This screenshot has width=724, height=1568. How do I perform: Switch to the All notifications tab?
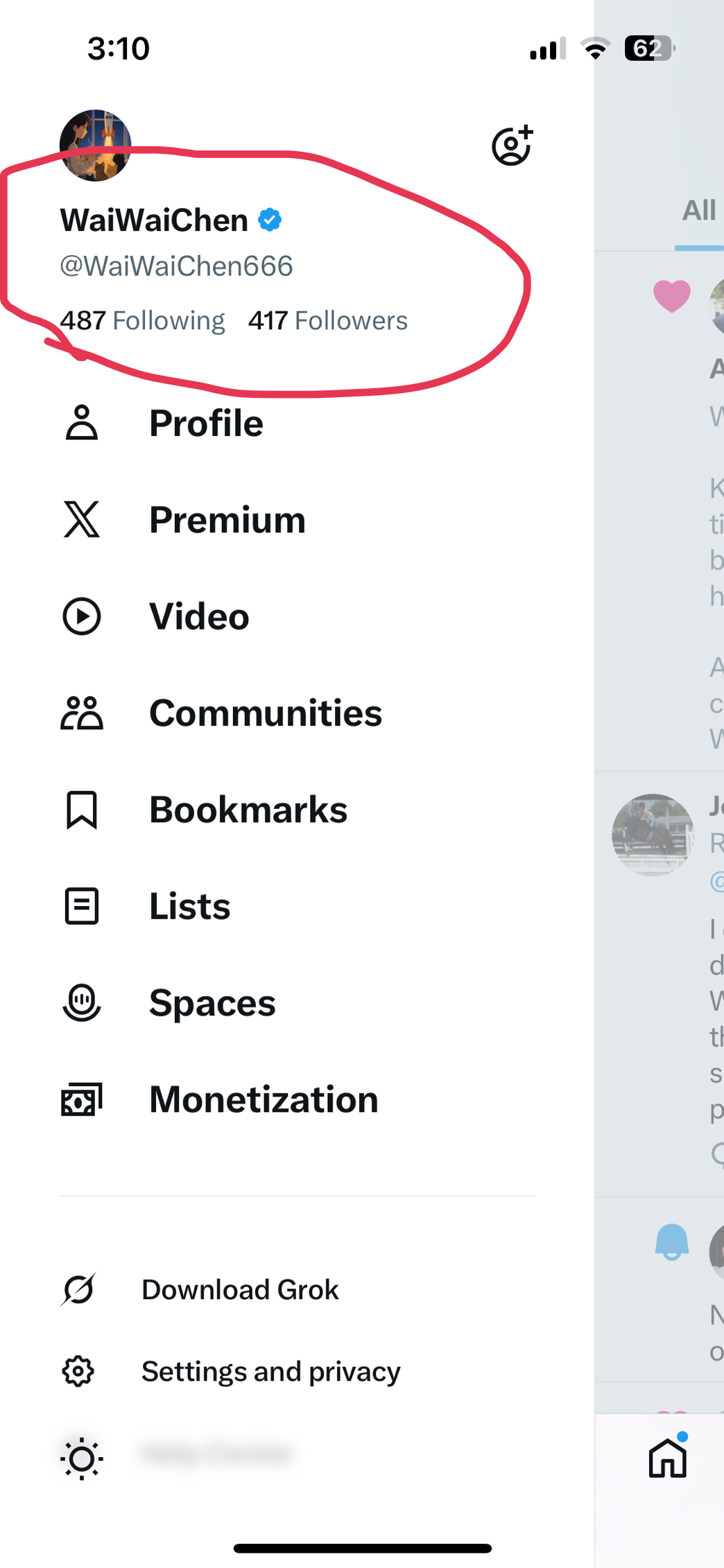click(x=699, y=211)
